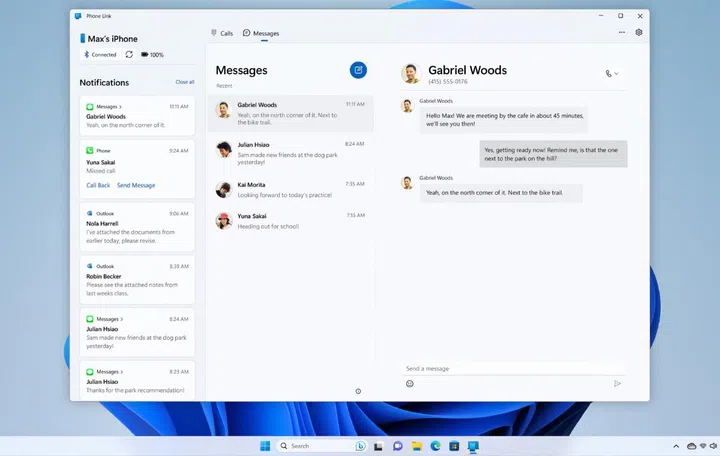Open Nola Harrell Outlook notification

click(x=137, y=227)
